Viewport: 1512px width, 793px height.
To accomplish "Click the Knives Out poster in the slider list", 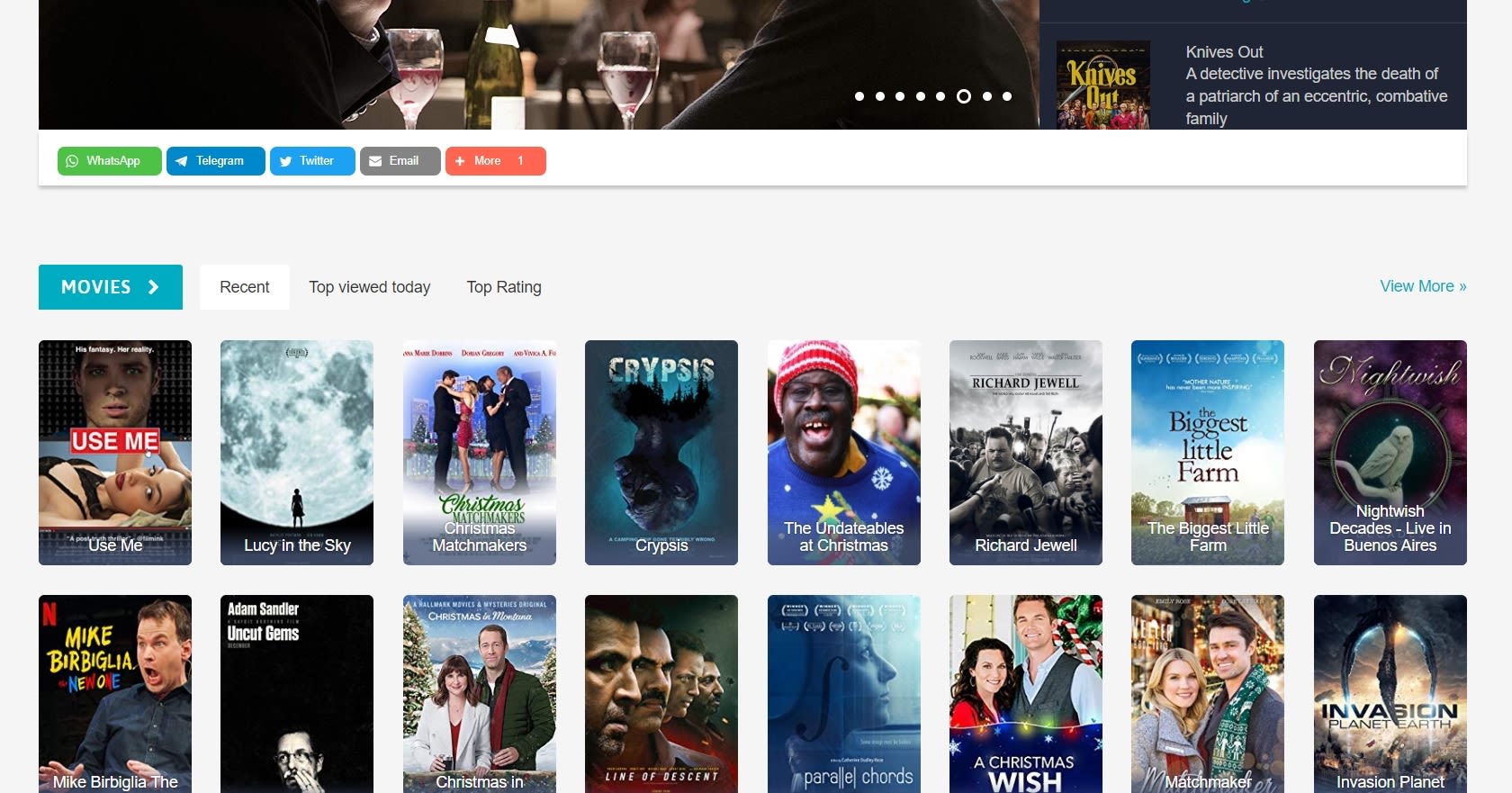I will 1103,85.
